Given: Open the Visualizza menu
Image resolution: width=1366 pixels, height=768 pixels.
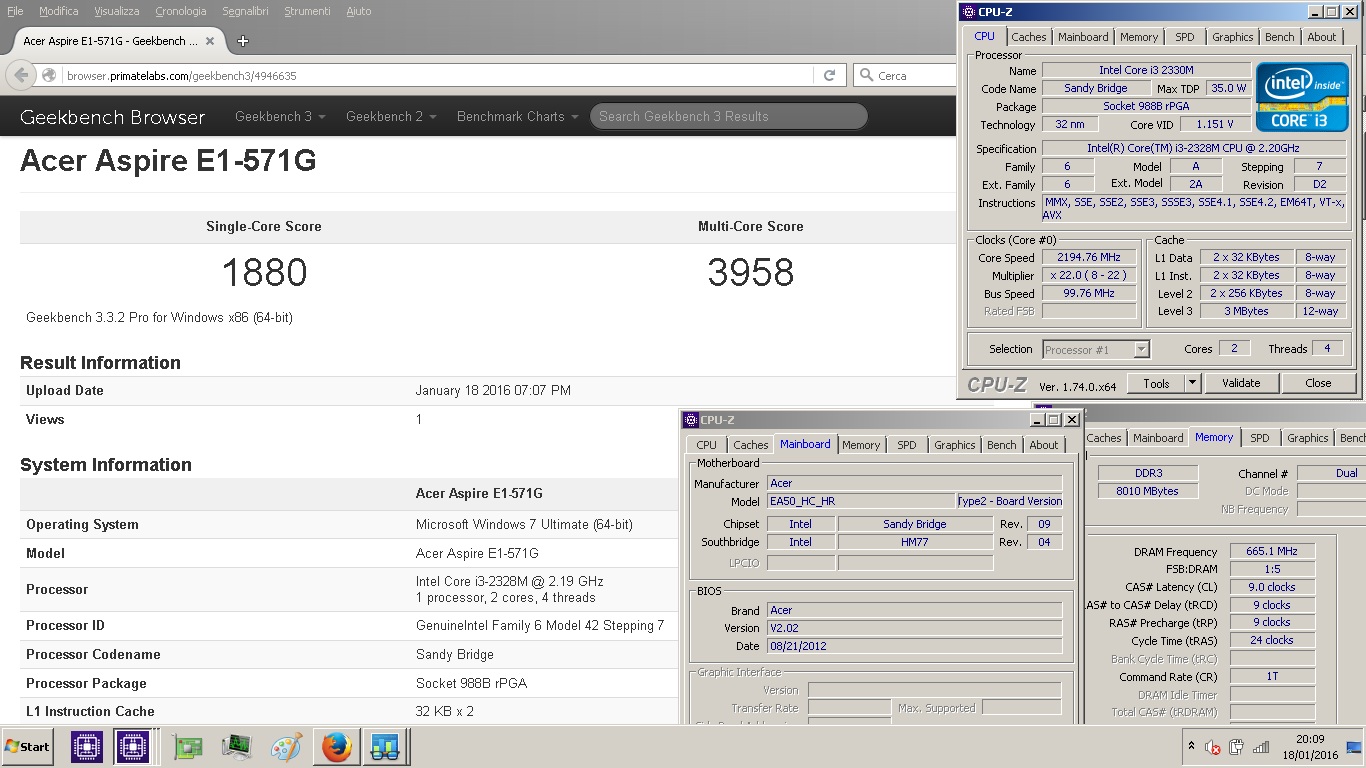Looking at the screenshot, I should (x=117, y=11).
